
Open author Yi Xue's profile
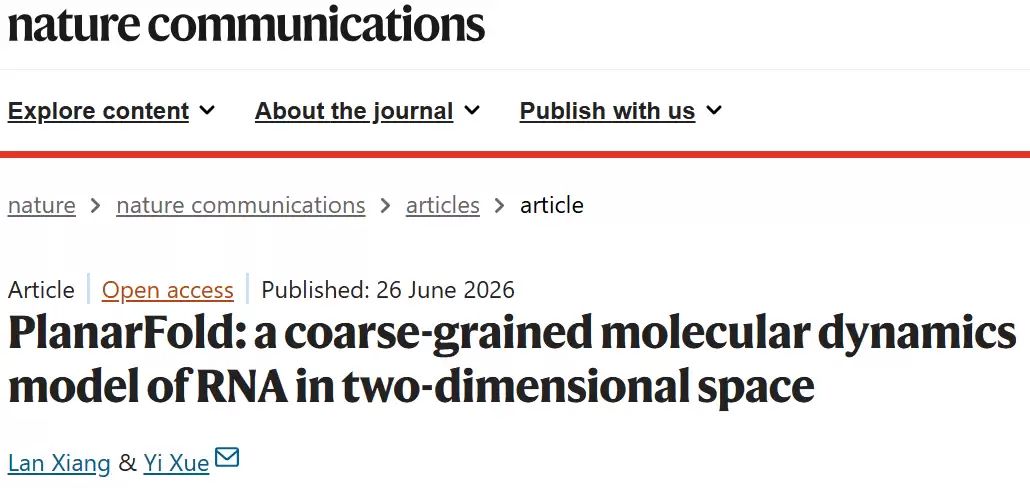pyautogui.click(x=176, y=464)
